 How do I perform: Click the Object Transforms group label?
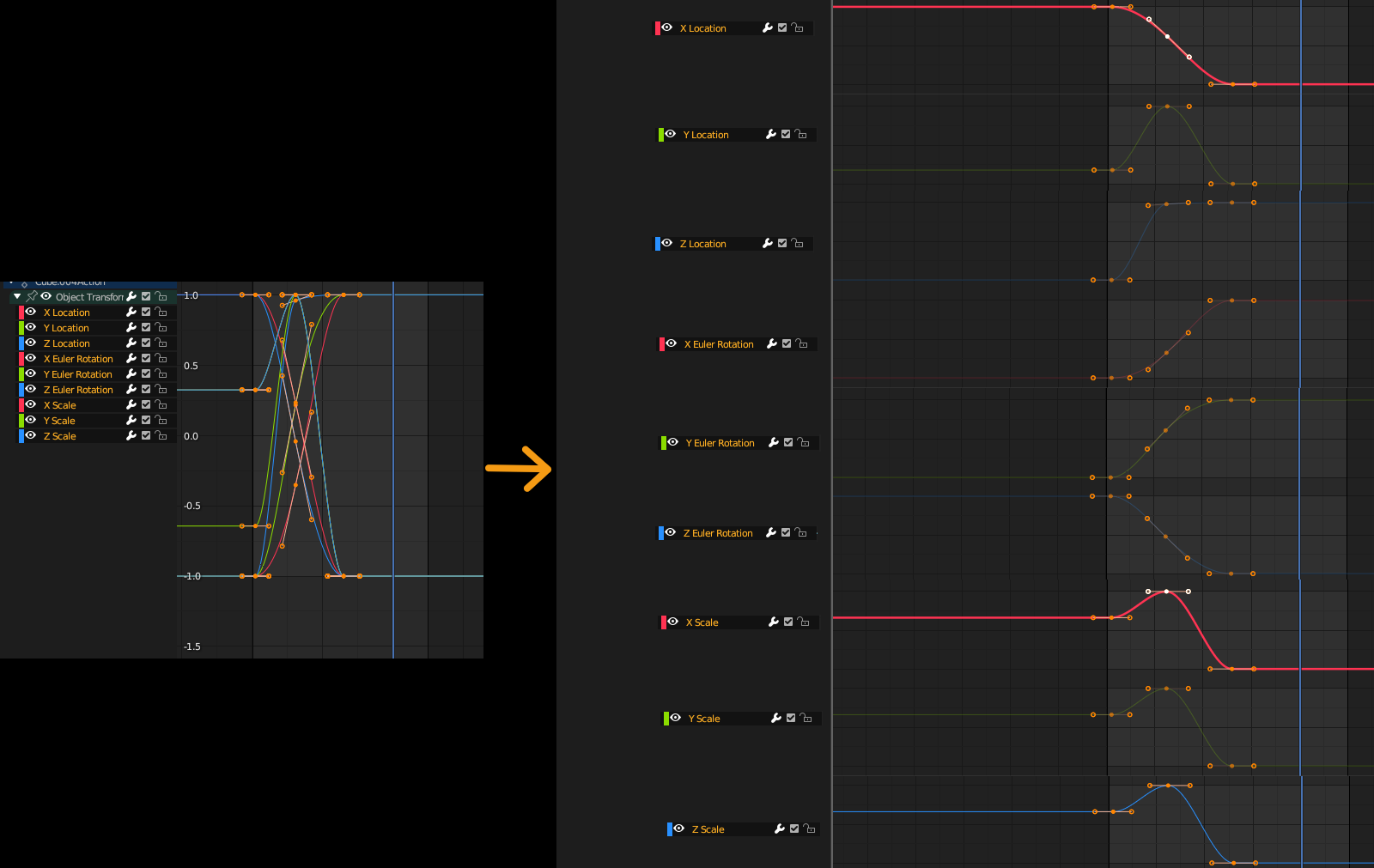[89, 297]
